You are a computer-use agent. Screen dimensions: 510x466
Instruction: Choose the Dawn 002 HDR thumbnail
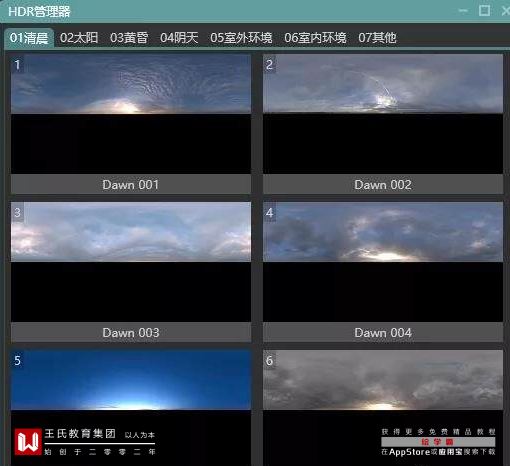(383, 114)
